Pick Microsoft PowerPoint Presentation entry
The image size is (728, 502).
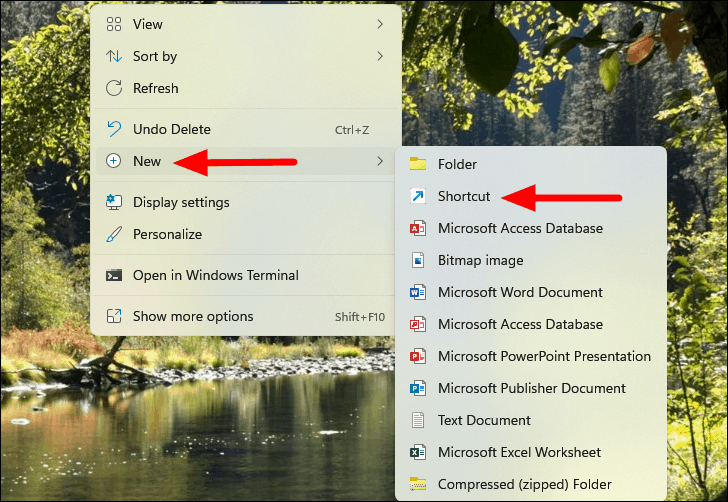click(544, 356)
